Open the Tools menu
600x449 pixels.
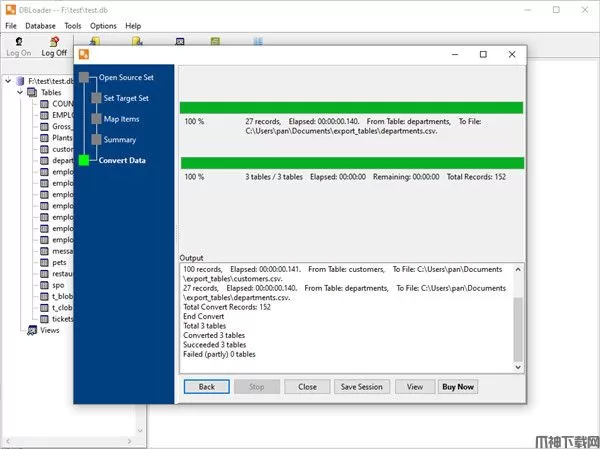click(73, 25)
